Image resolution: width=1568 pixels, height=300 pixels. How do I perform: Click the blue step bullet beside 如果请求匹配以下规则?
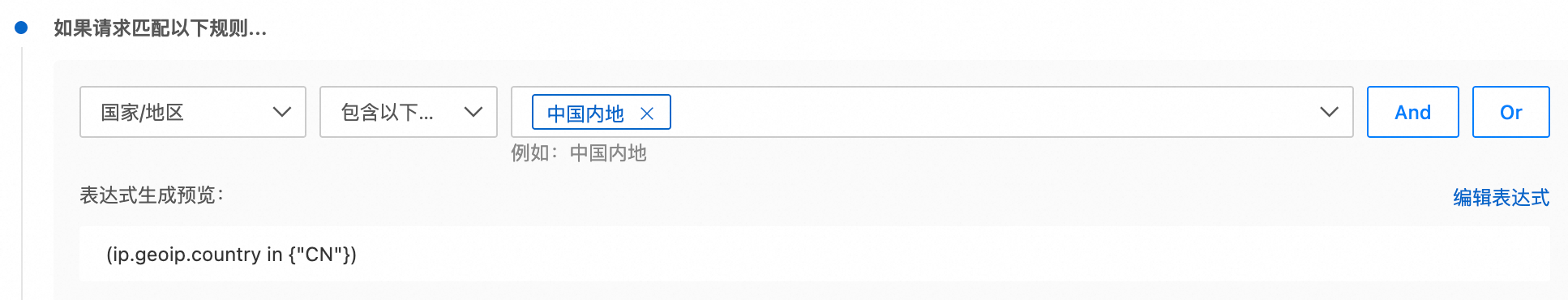point(22,28)
